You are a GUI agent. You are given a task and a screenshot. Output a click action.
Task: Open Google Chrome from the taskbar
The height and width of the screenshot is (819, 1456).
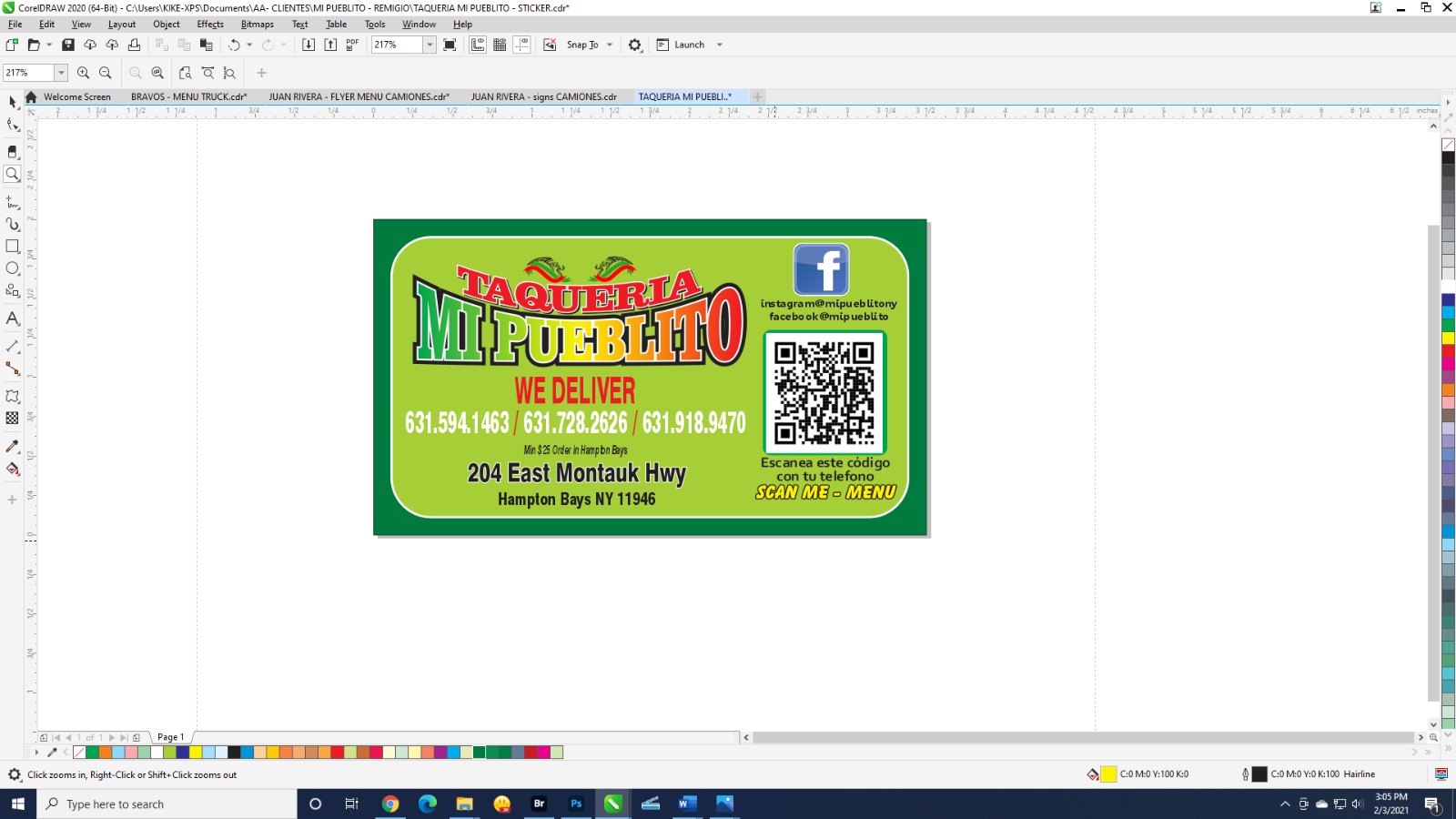point(390,804)
